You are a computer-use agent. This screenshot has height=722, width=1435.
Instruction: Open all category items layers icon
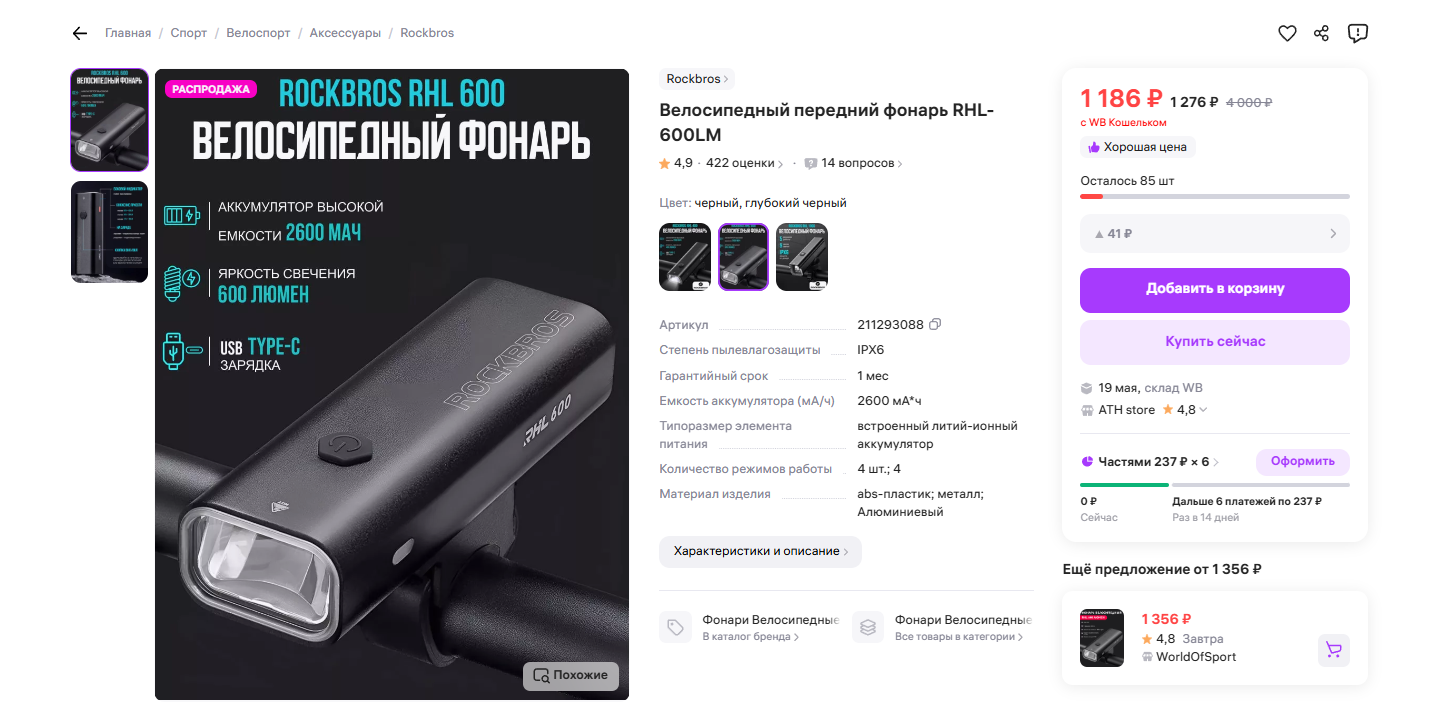click(x=868, y=627)
